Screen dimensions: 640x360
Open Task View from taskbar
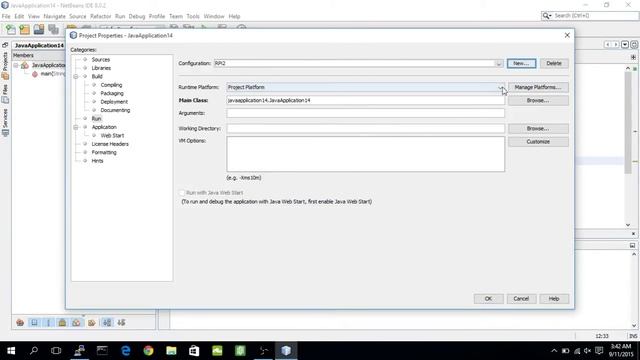(x=56, y=351)
